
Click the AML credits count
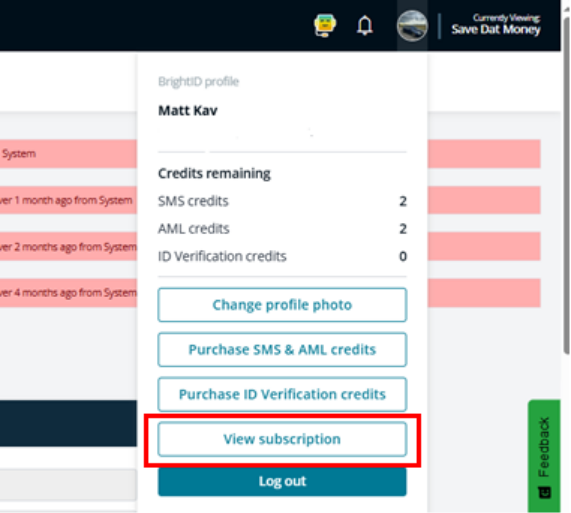pos(403,229)
